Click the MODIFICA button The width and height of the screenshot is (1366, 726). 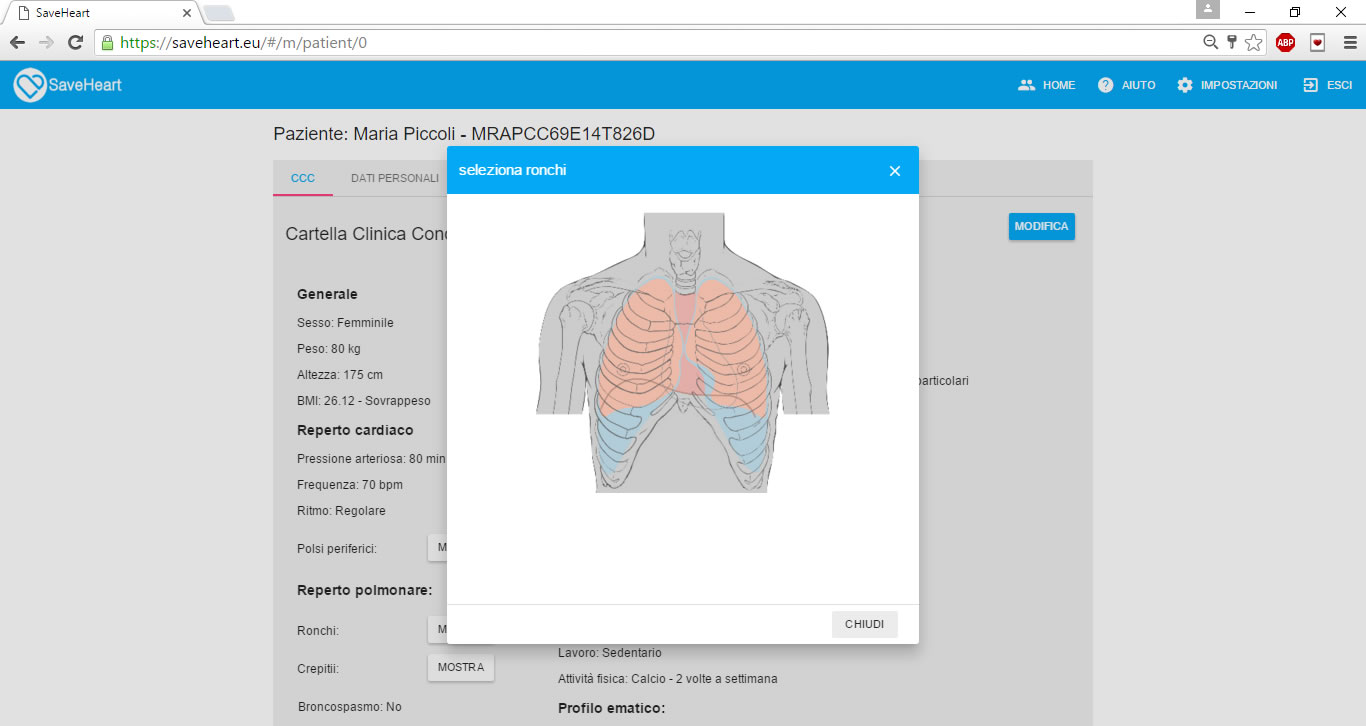point(1041,226)
